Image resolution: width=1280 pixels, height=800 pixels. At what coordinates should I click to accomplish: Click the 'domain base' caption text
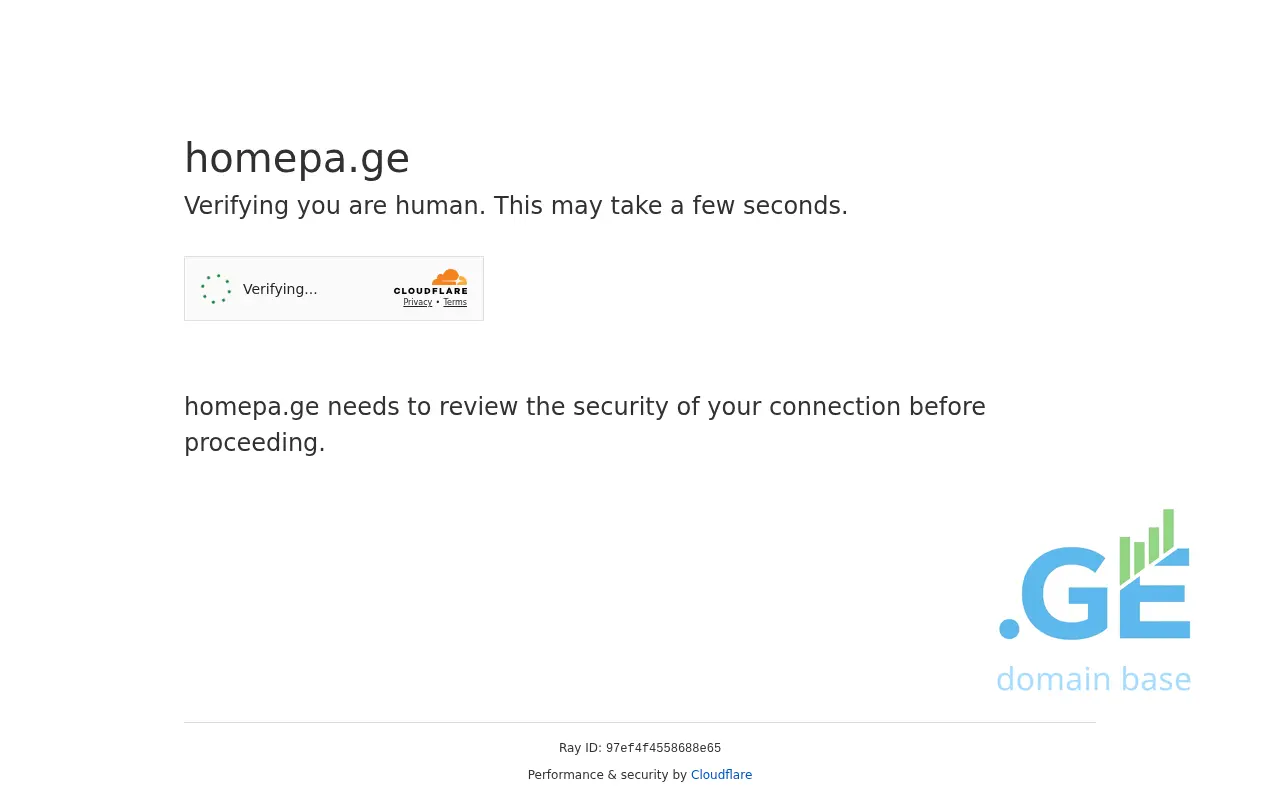(1093, 680)
